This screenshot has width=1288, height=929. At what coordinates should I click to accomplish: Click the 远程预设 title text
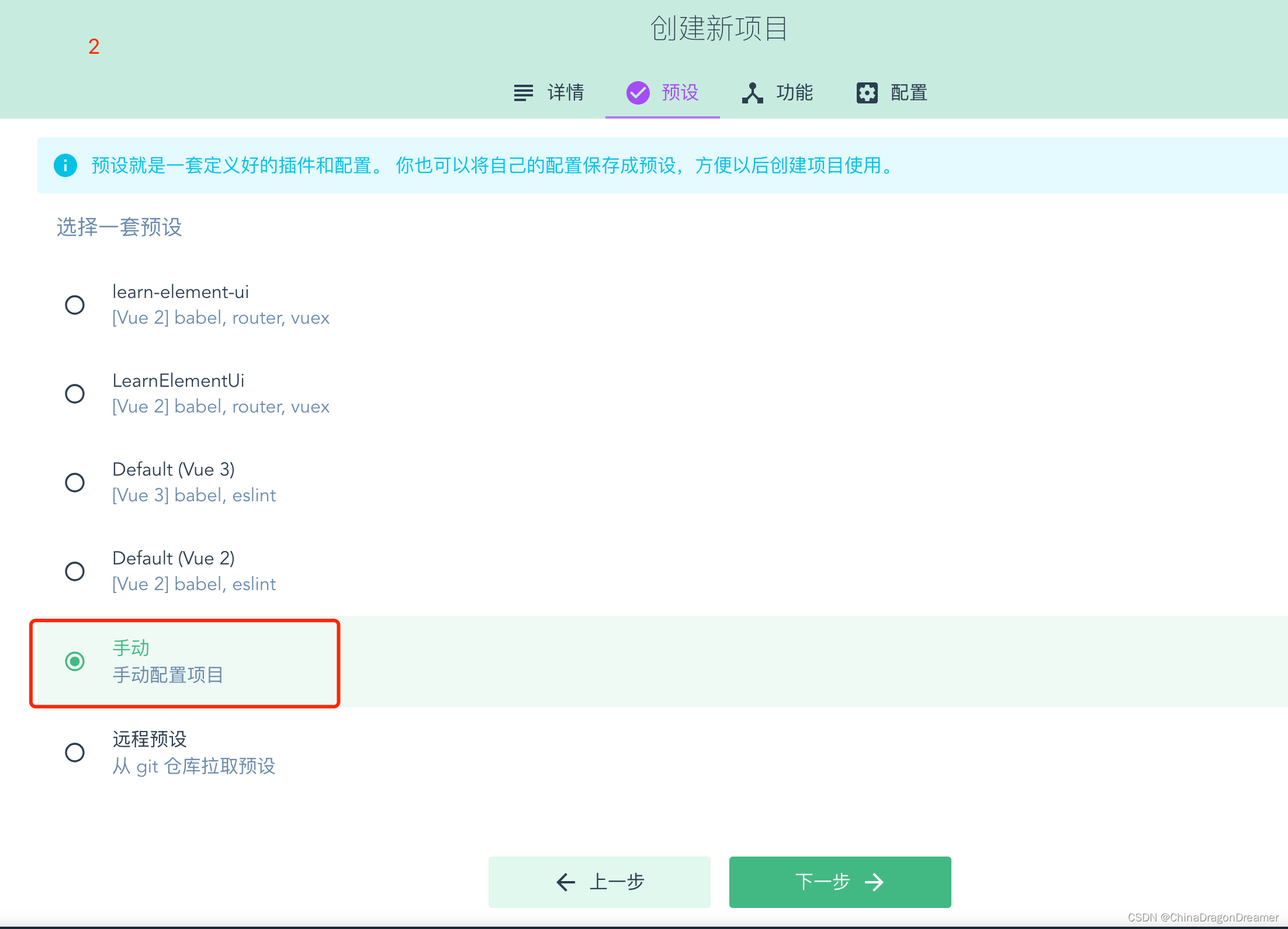[x=150, y=739]
